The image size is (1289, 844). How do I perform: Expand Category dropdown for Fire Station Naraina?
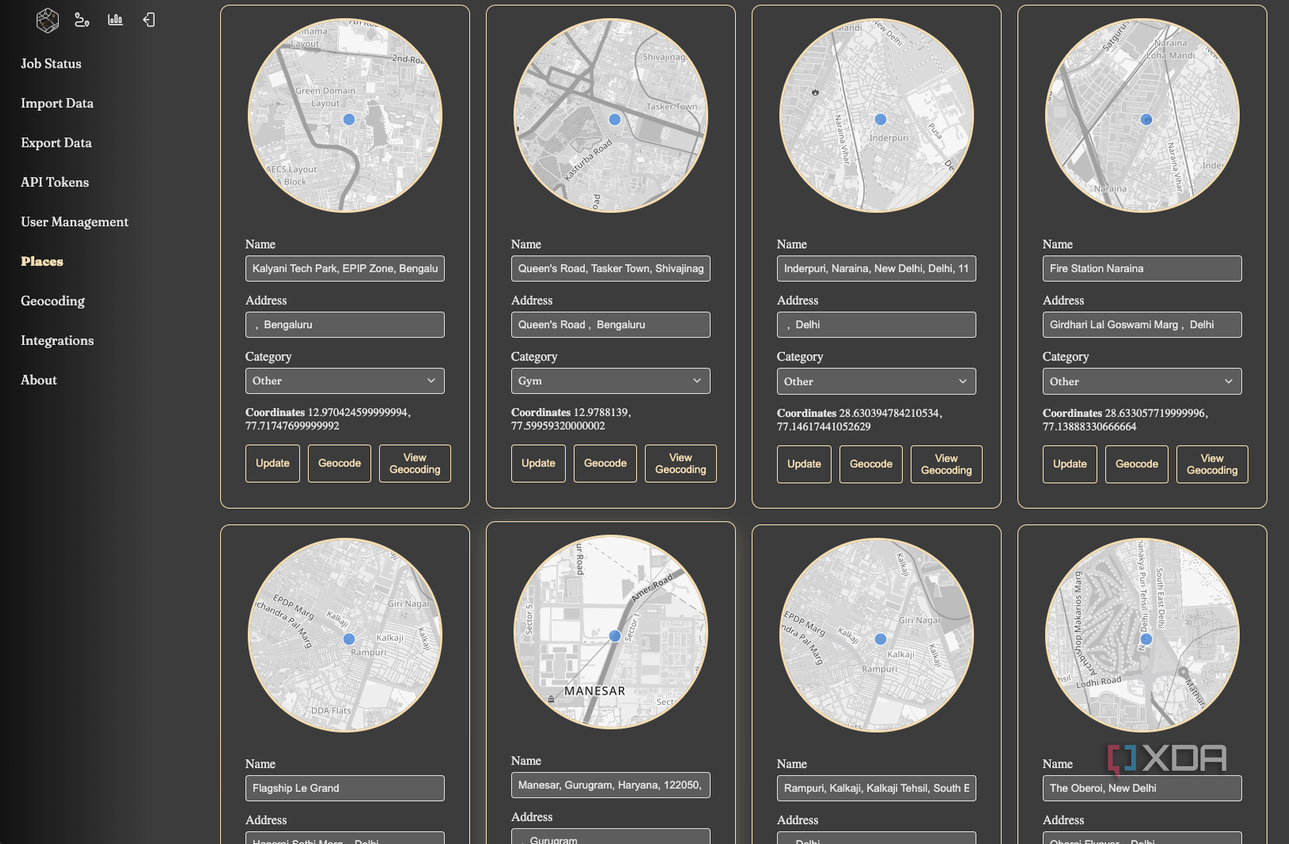(x=1142, y=381)
